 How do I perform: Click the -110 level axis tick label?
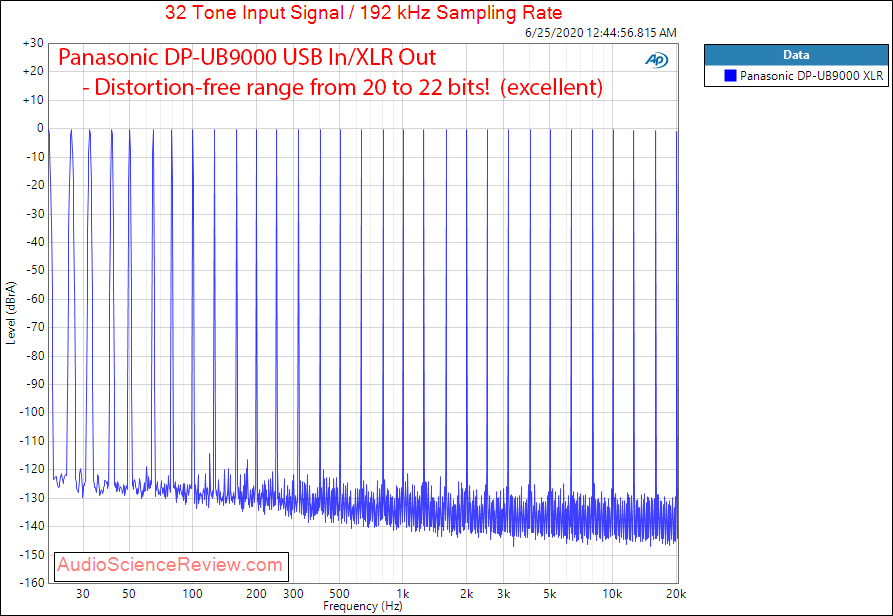point(32,441)
